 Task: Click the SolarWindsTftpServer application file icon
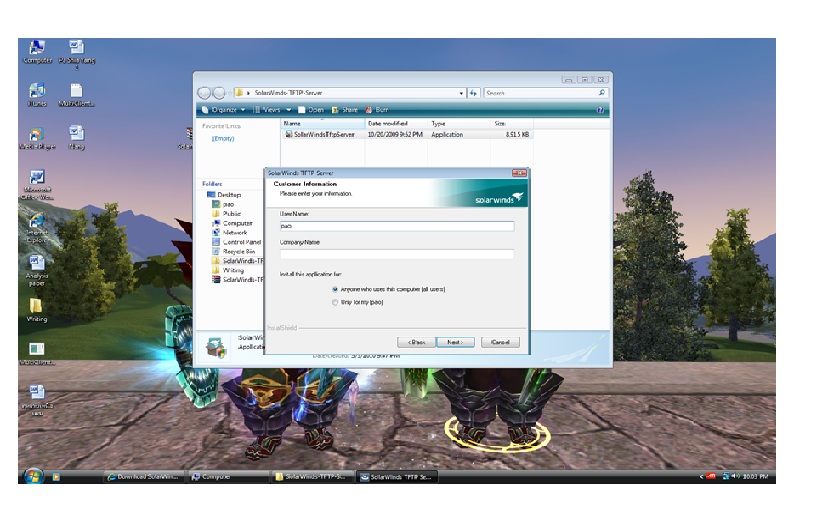[289, 135]
